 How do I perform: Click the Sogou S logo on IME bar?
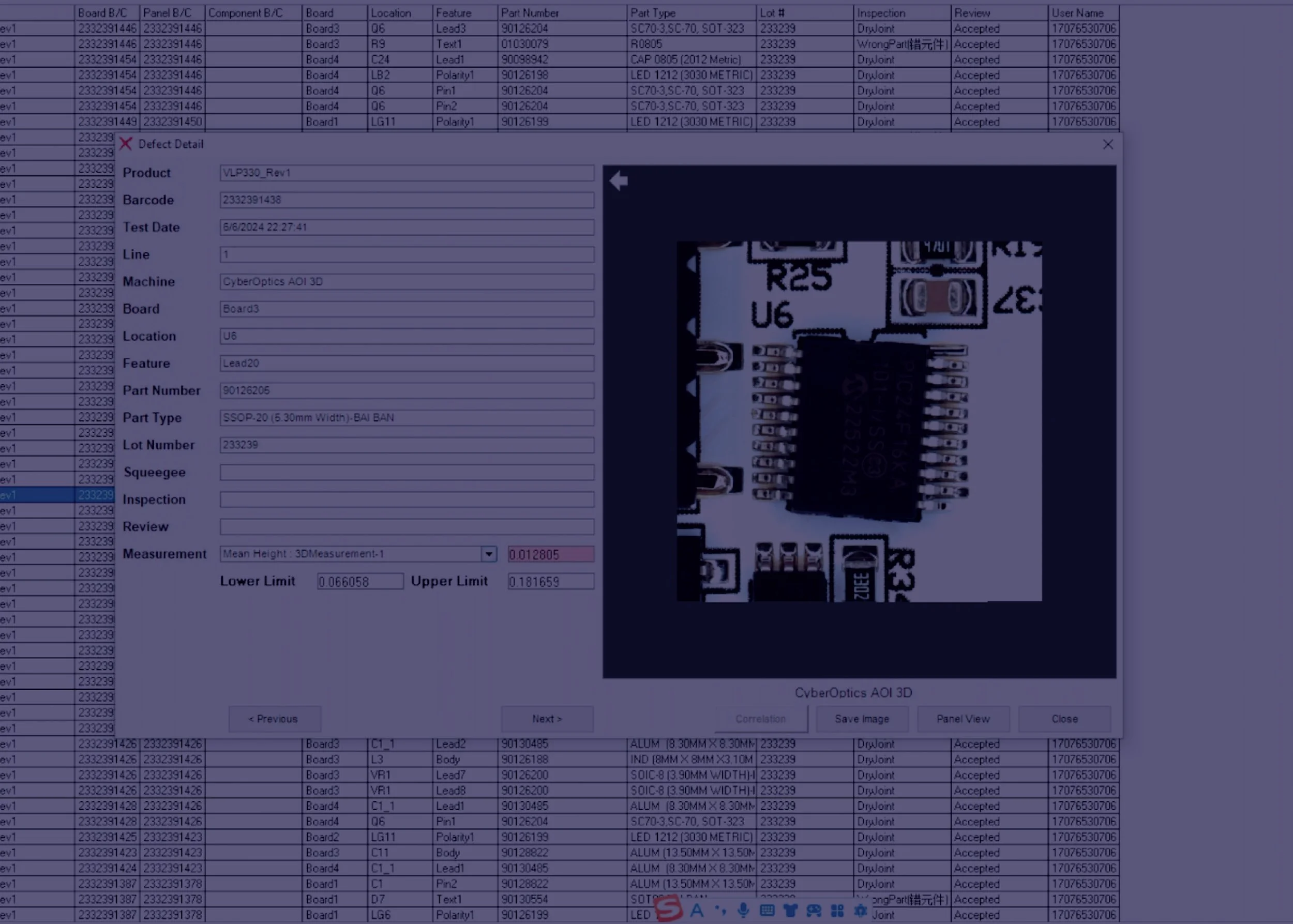[x=669, y=908]
